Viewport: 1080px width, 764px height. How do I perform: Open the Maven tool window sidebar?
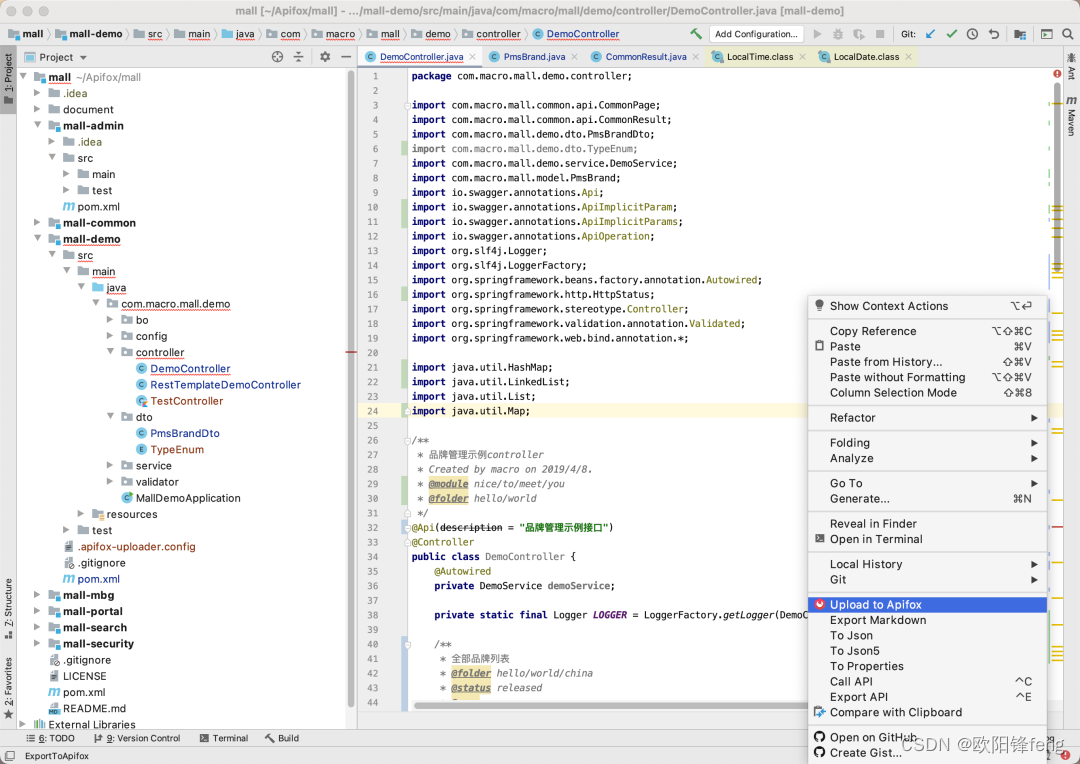1071,116
